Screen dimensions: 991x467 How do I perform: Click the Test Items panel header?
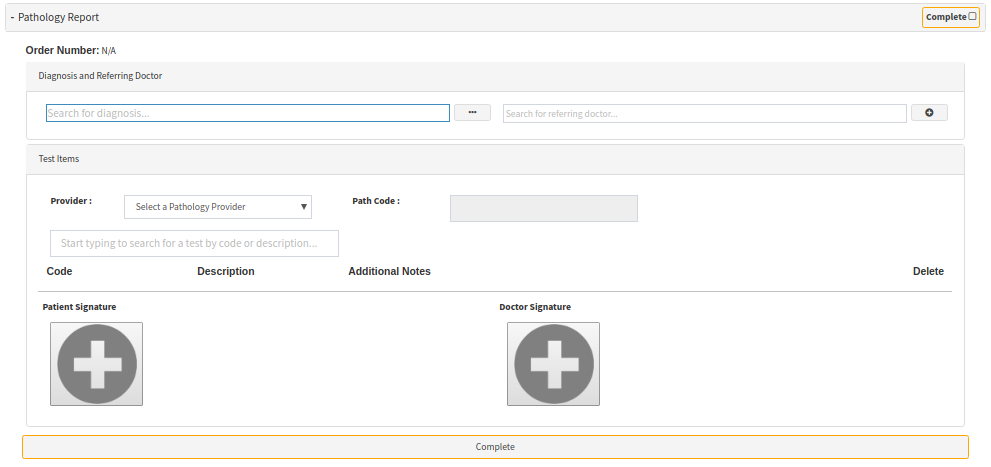coord(59,159)
